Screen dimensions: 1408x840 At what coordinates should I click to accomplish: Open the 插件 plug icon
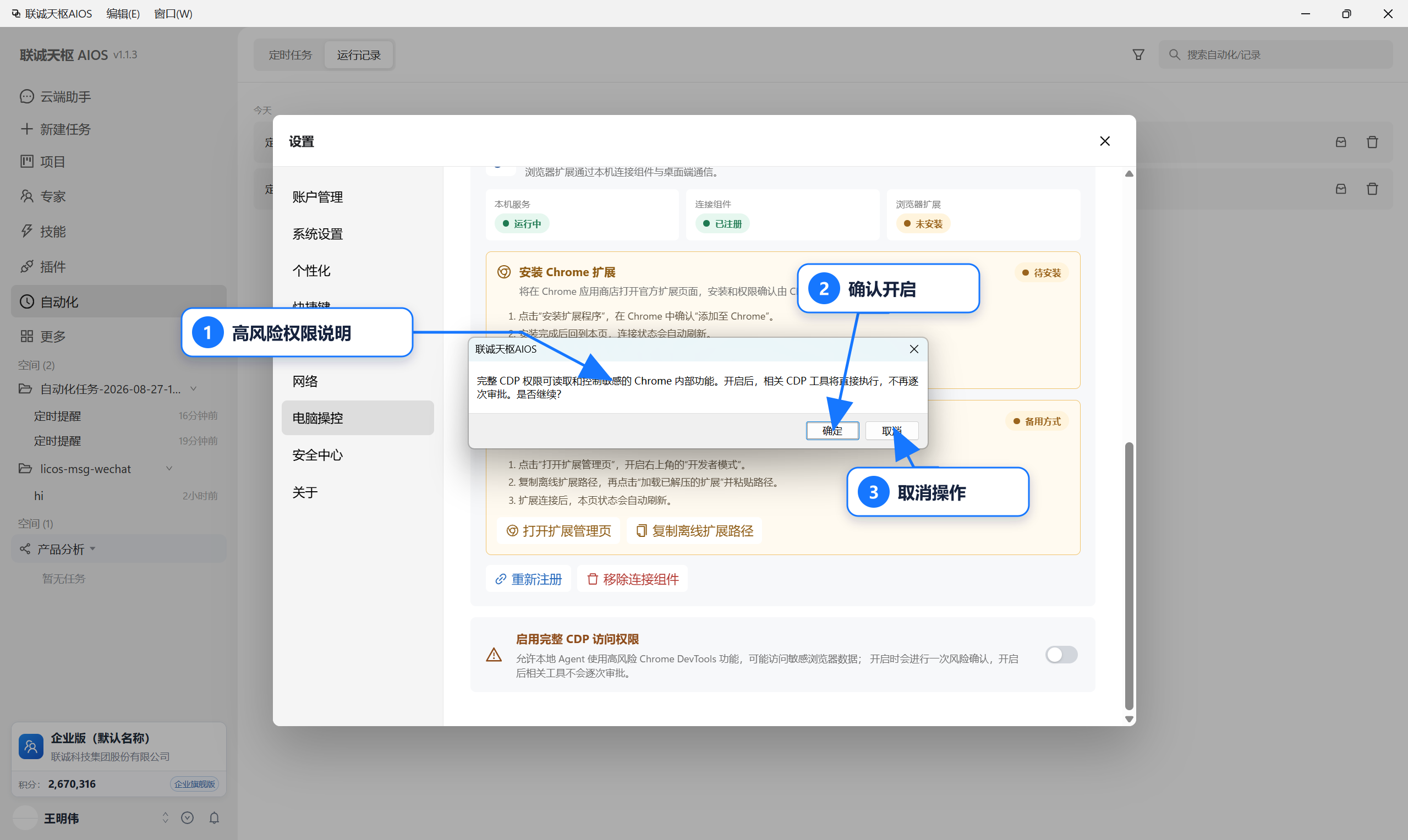point(26,266)
